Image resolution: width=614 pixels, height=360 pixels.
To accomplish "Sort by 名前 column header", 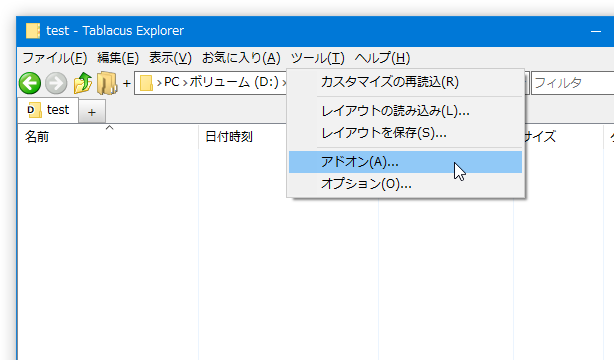I will point(108,137).
